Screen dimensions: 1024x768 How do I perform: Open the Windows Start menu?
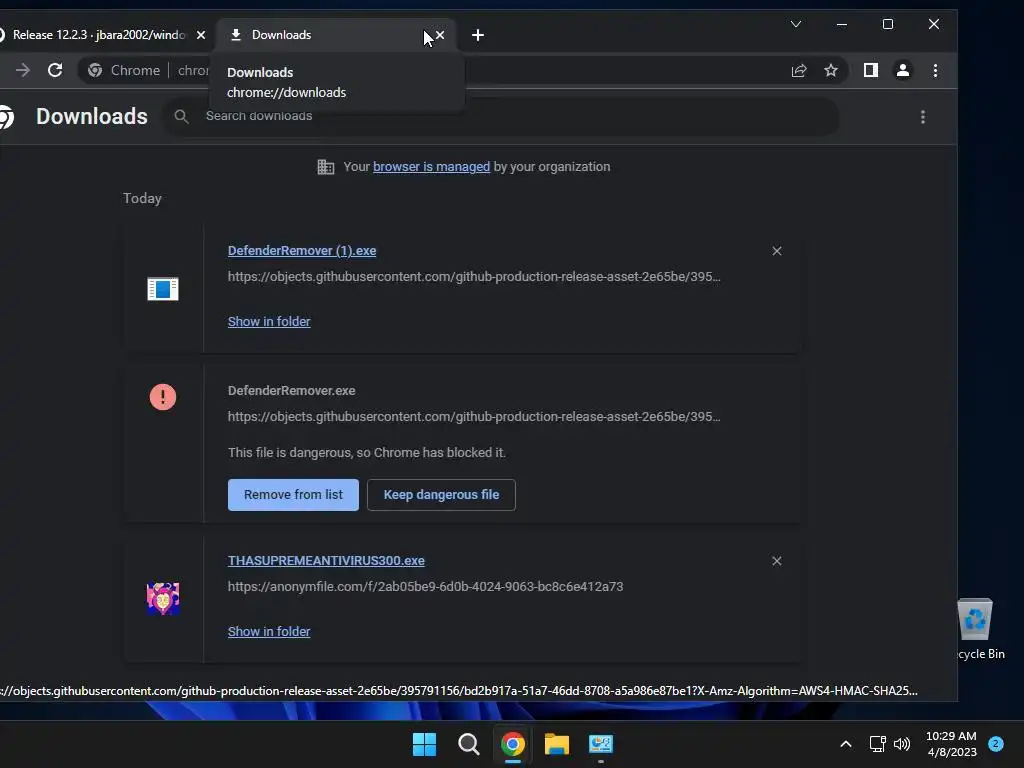click(424, 744)
